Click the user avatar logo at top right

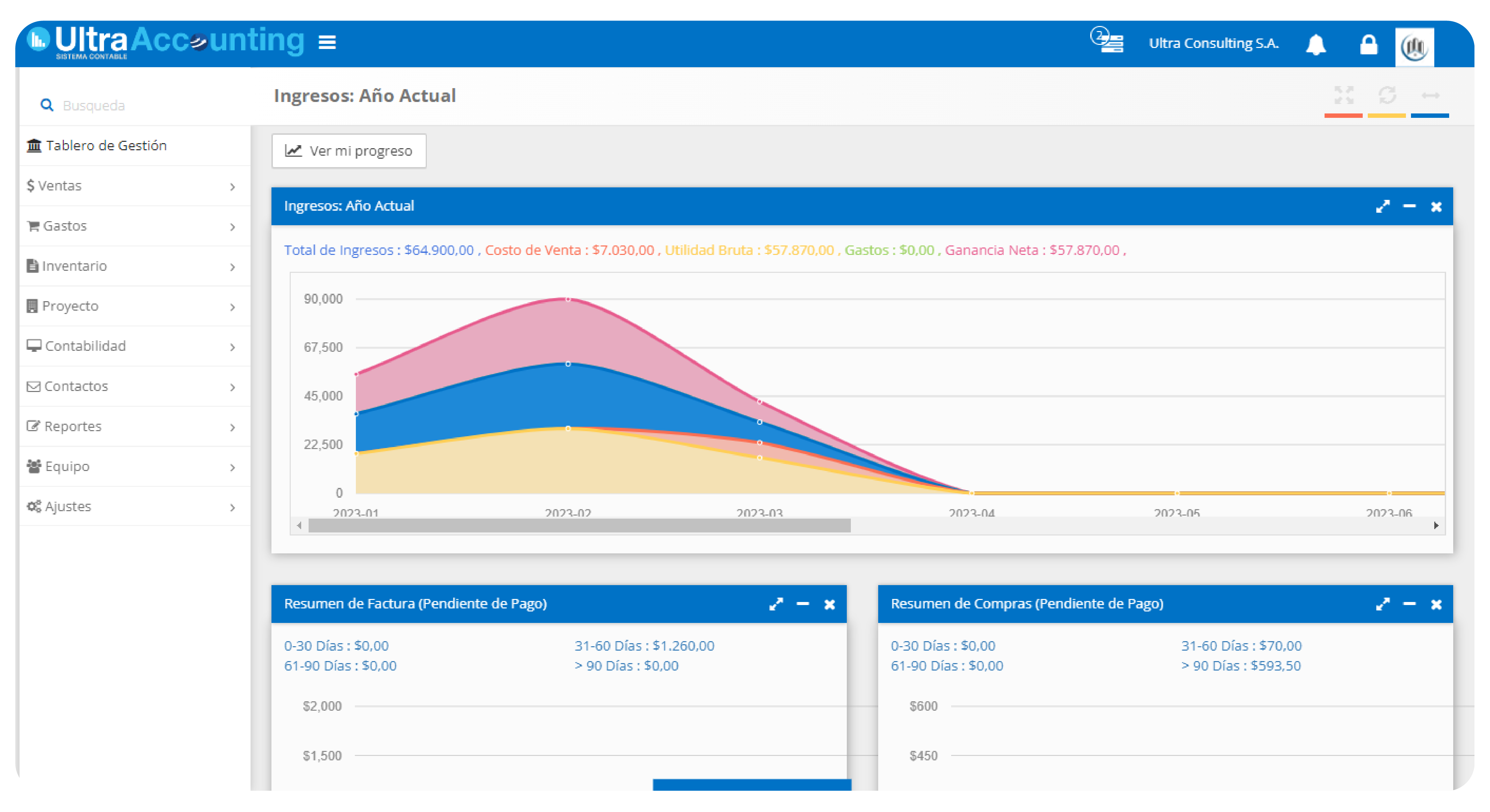1414,47
